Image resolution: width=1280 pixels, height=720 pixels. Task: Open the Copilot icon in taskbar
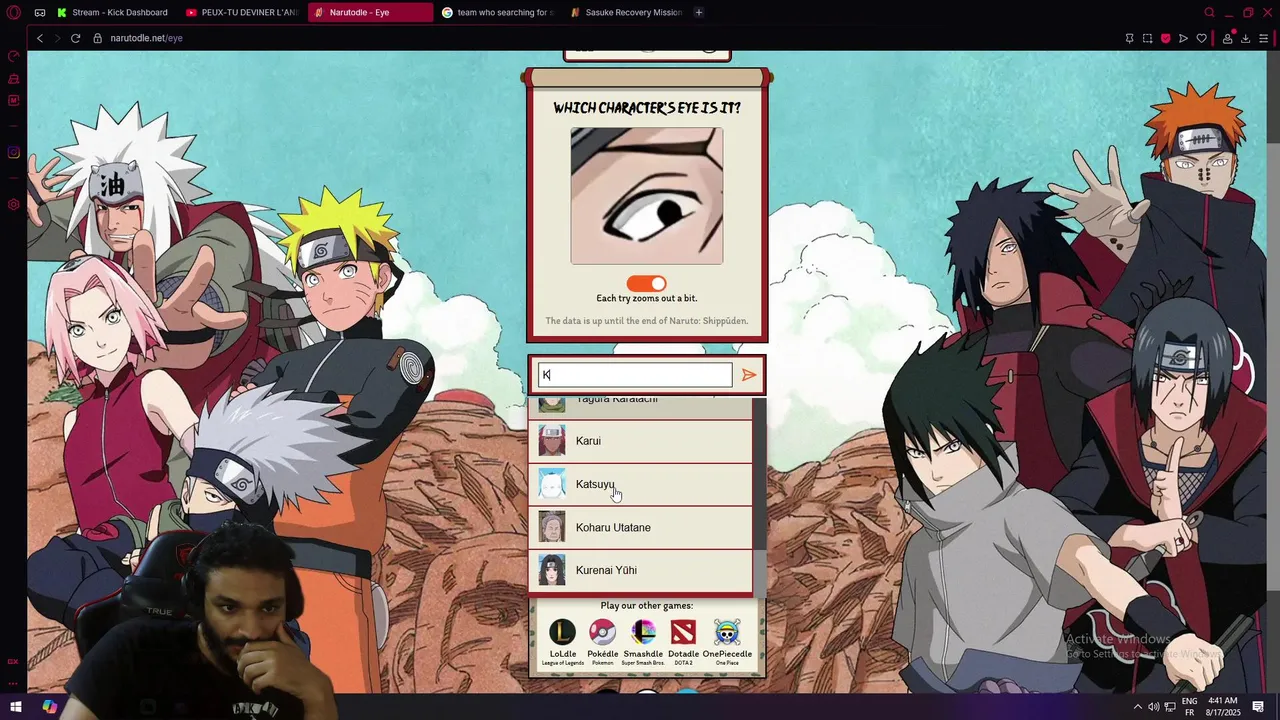(49, 707)
